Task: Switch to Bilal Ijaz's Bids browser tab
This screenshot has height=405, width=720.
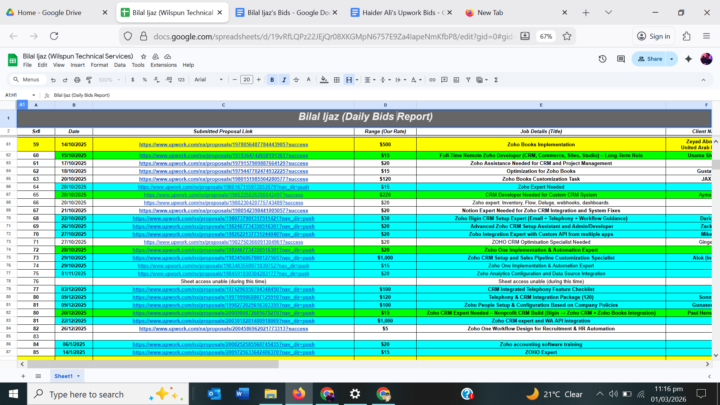Action: pyautogui.click(x=287, y=12)
